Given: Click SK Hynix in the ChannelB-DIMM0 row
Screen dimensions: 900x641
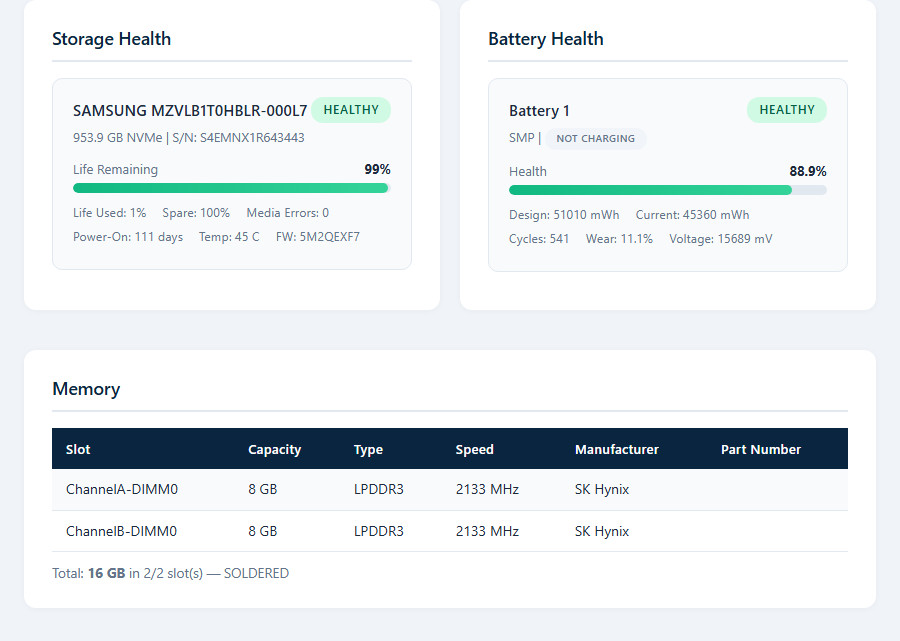Looking at the screenshot, I should [602, 531].
